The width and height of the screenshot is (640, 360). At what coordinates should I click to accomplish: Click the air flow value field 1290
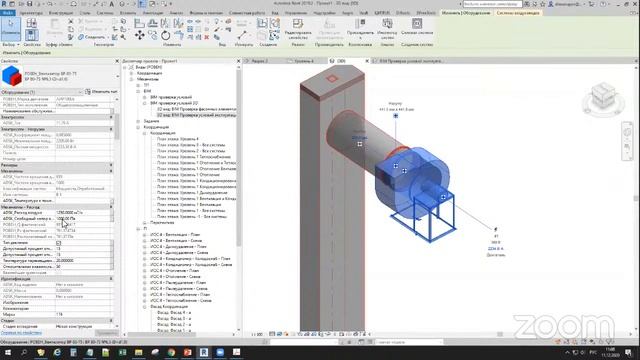83,213
